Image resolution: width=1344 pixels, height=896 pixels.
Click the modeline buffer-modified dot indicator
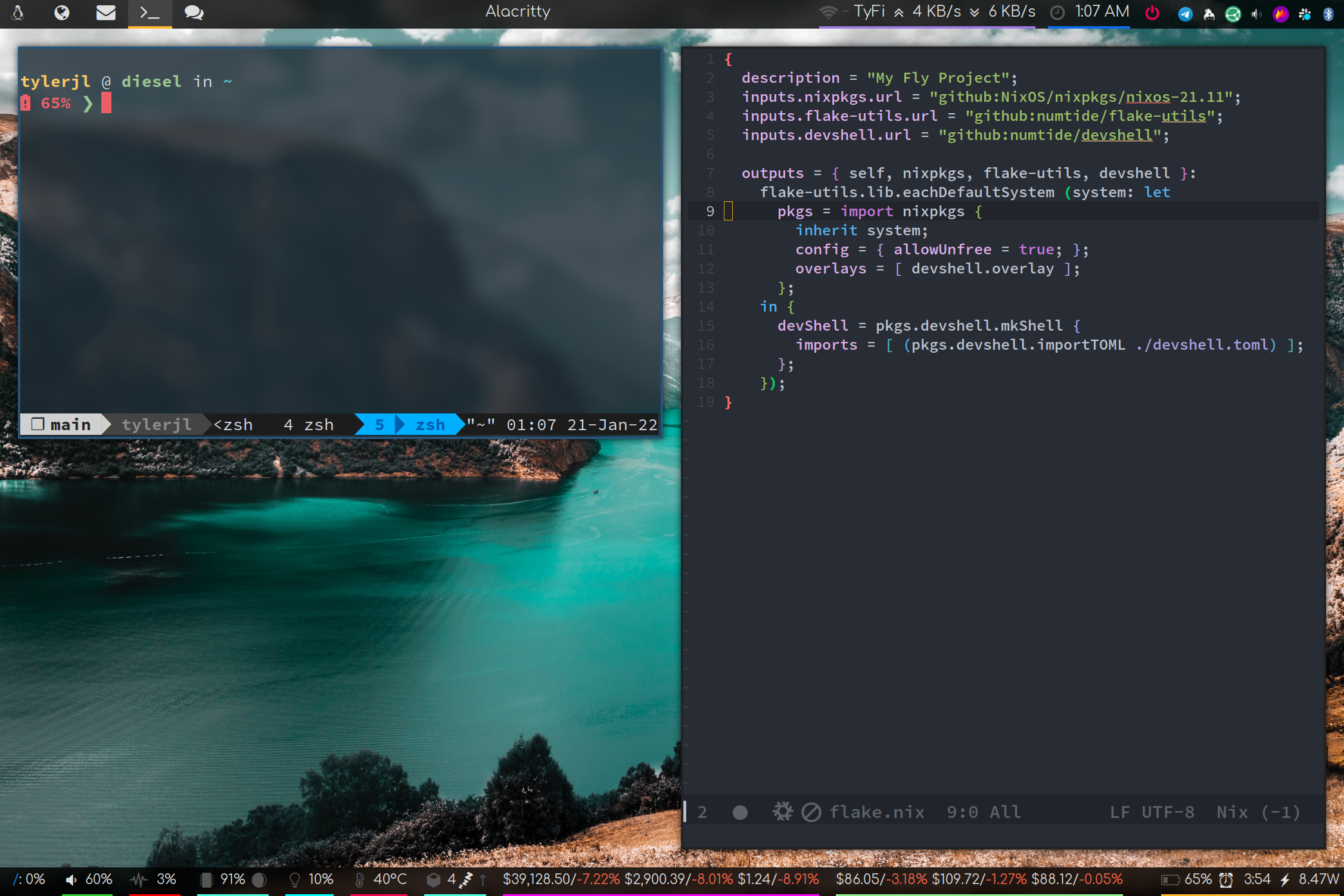click(740, 813)
